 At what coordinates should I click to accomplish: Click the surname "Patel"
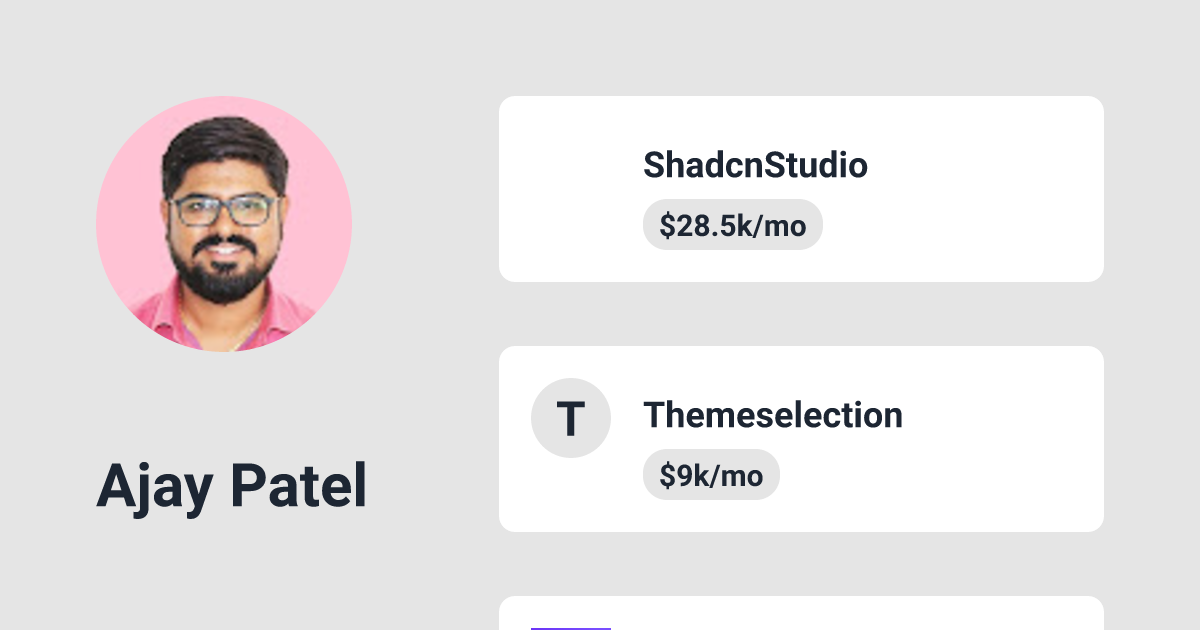click(298, 486)
